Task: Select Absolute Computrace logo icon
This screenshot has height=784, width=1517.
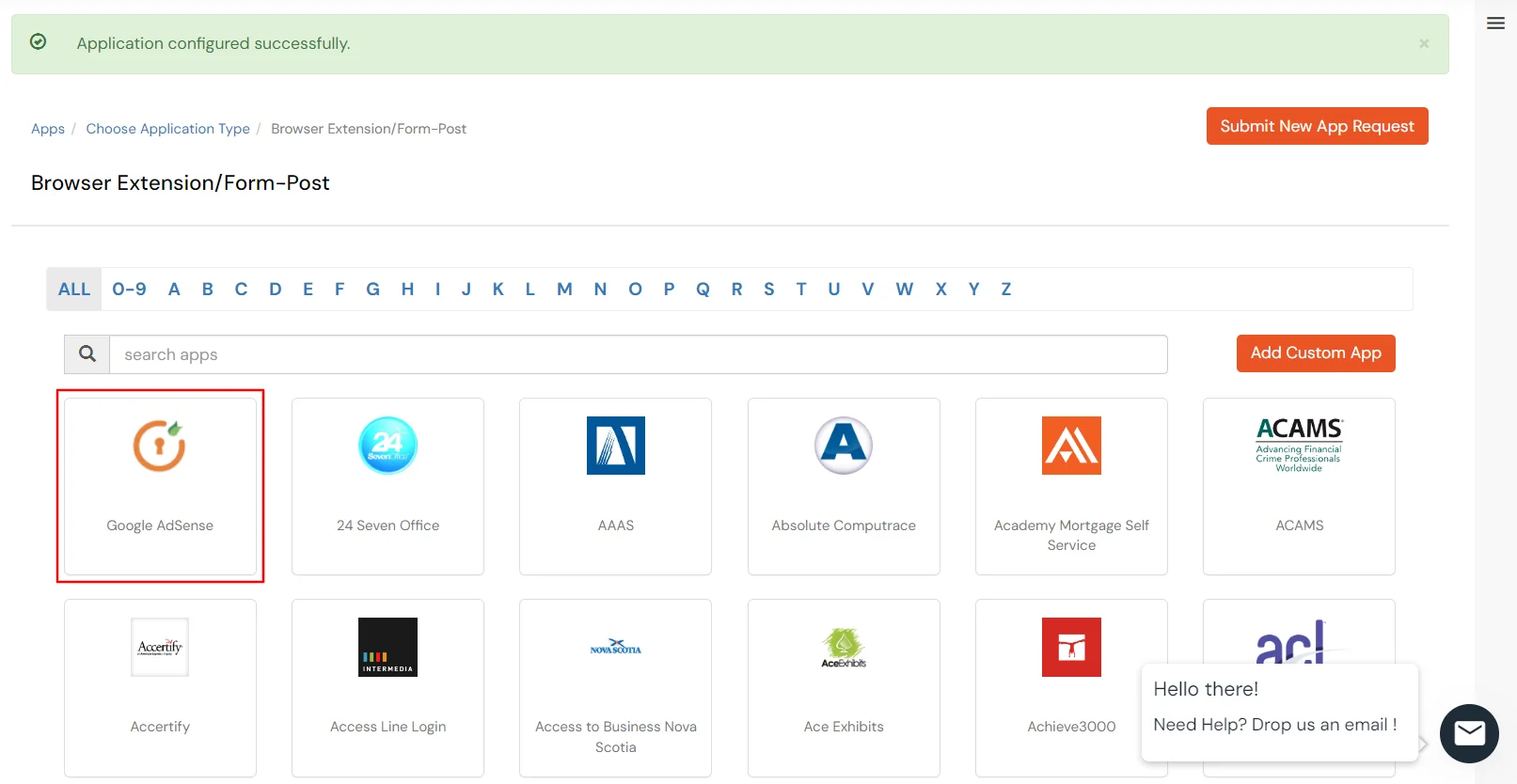Action: click(x=844, y=446)
